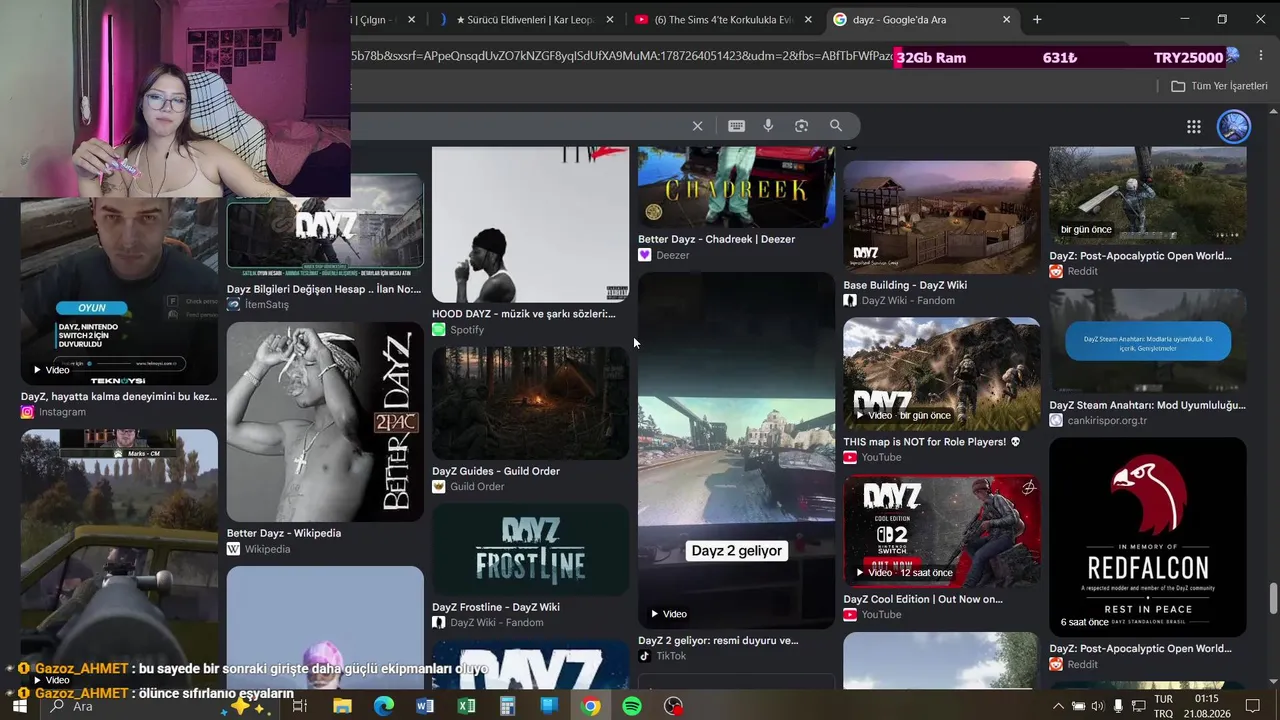Click the microphone tray icon
1280x720 pixels.
coord(1118,706)
